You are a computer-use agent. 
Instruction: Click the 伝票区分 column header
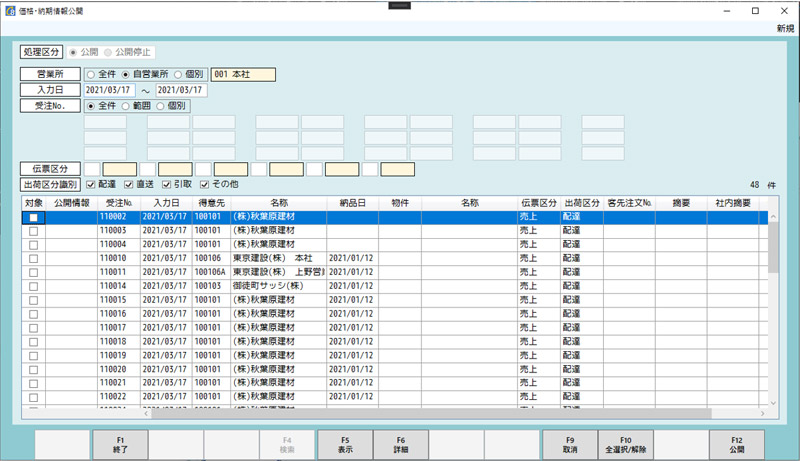tap(539, 203)
